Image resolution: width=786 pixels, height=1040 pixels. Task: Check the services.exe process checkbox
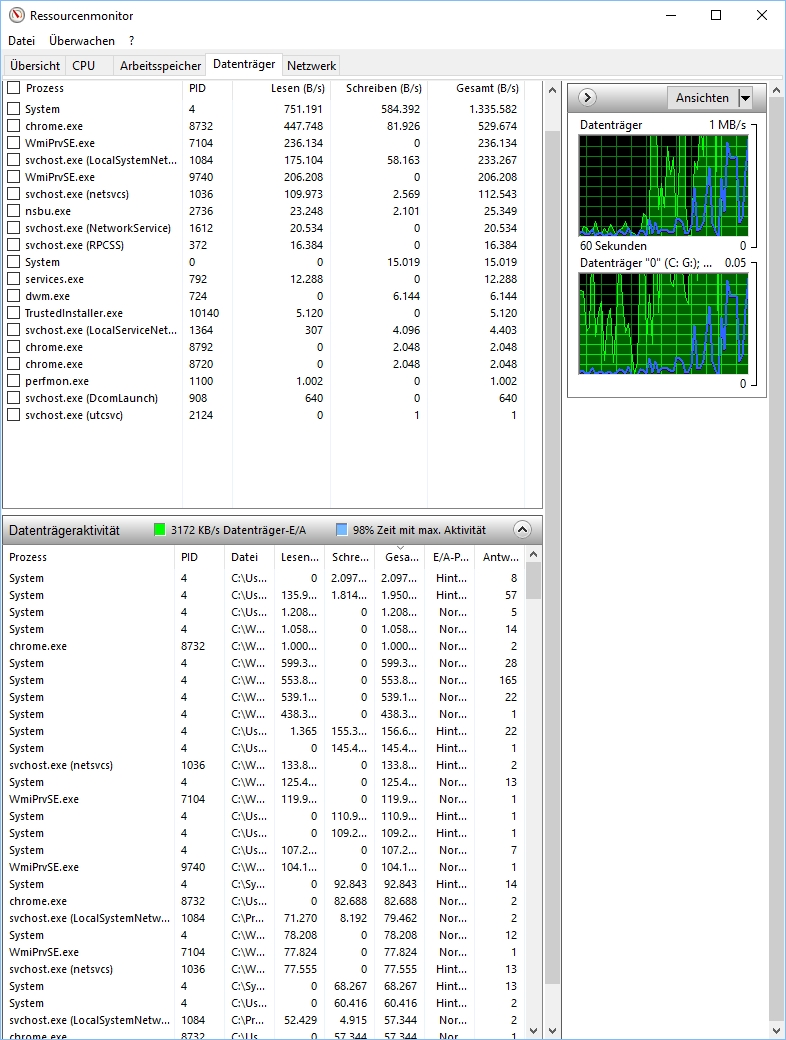click(13, 279)
